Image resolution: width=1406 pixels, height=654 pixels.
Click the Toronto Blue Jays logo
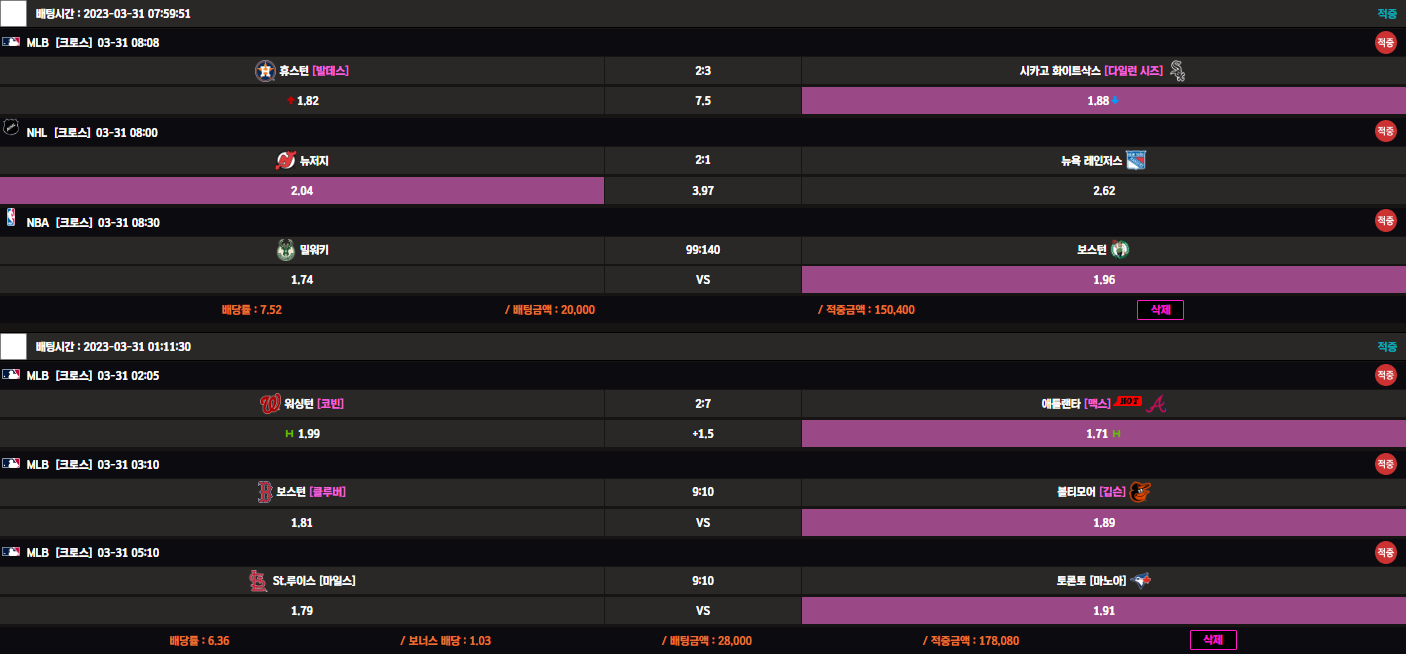click(x=1140, y=581)
